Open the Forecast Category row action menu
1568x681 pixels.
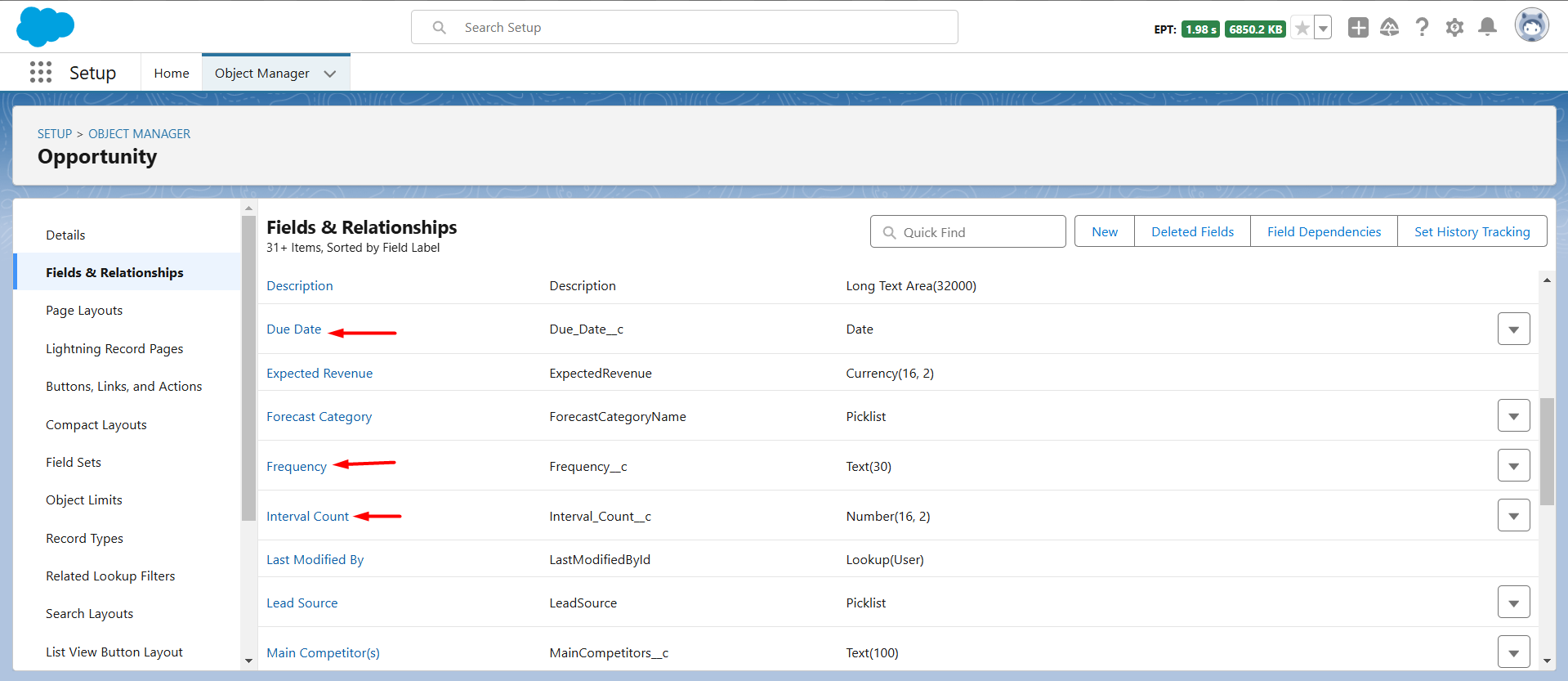pos(1513,416)
